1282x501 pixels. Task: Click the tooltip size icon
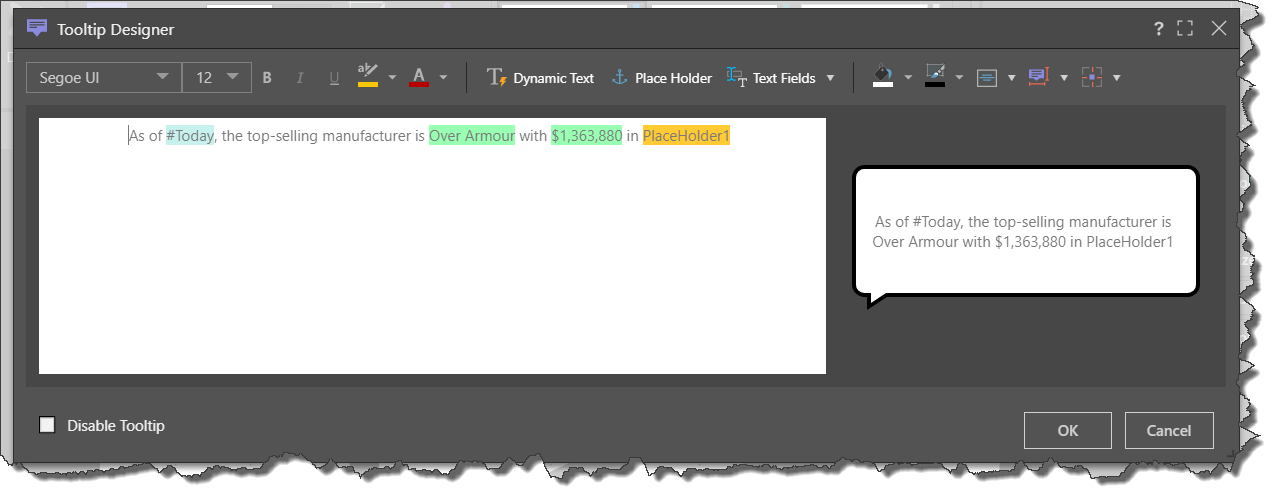pos(1038,78)
